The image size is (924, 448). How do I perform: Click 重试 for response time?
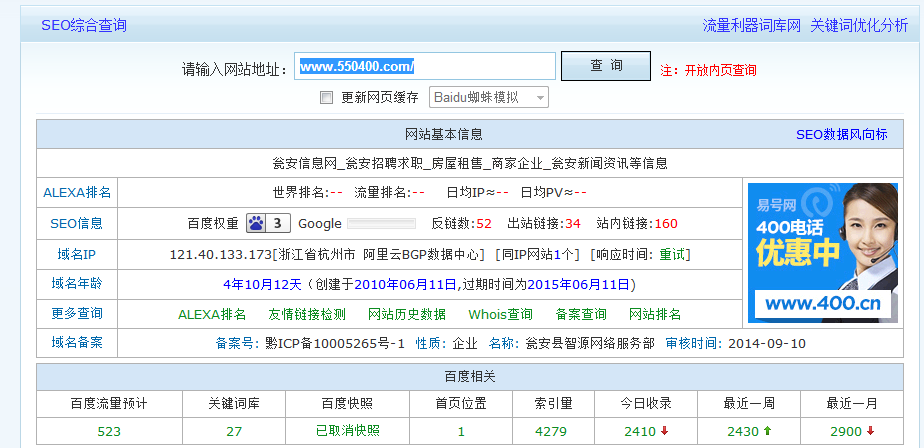coord(672,255)
